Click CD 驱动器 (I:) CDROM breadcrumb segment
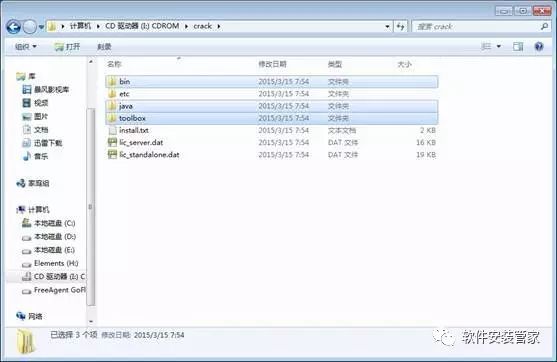The height and width of the screenshot is (362, 557). coord(142,26)
